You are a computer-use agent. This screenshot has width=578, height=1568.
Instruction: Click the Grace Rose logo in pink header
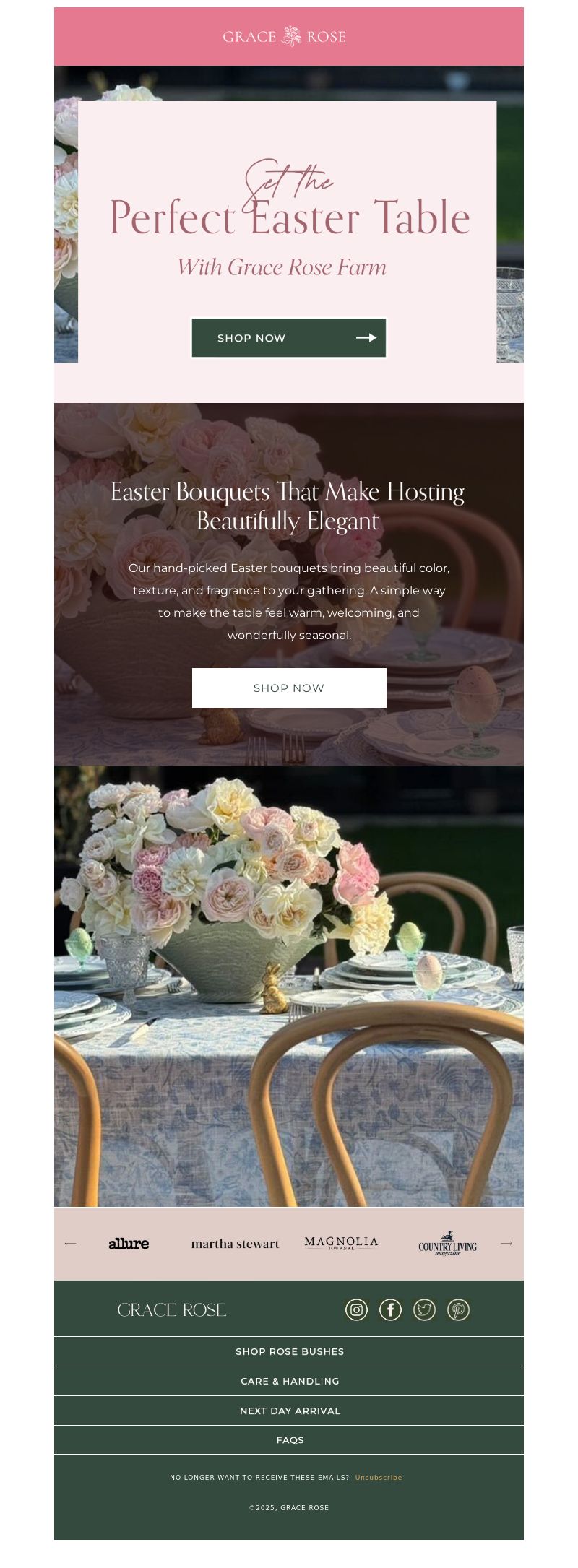tap(285, 36)
